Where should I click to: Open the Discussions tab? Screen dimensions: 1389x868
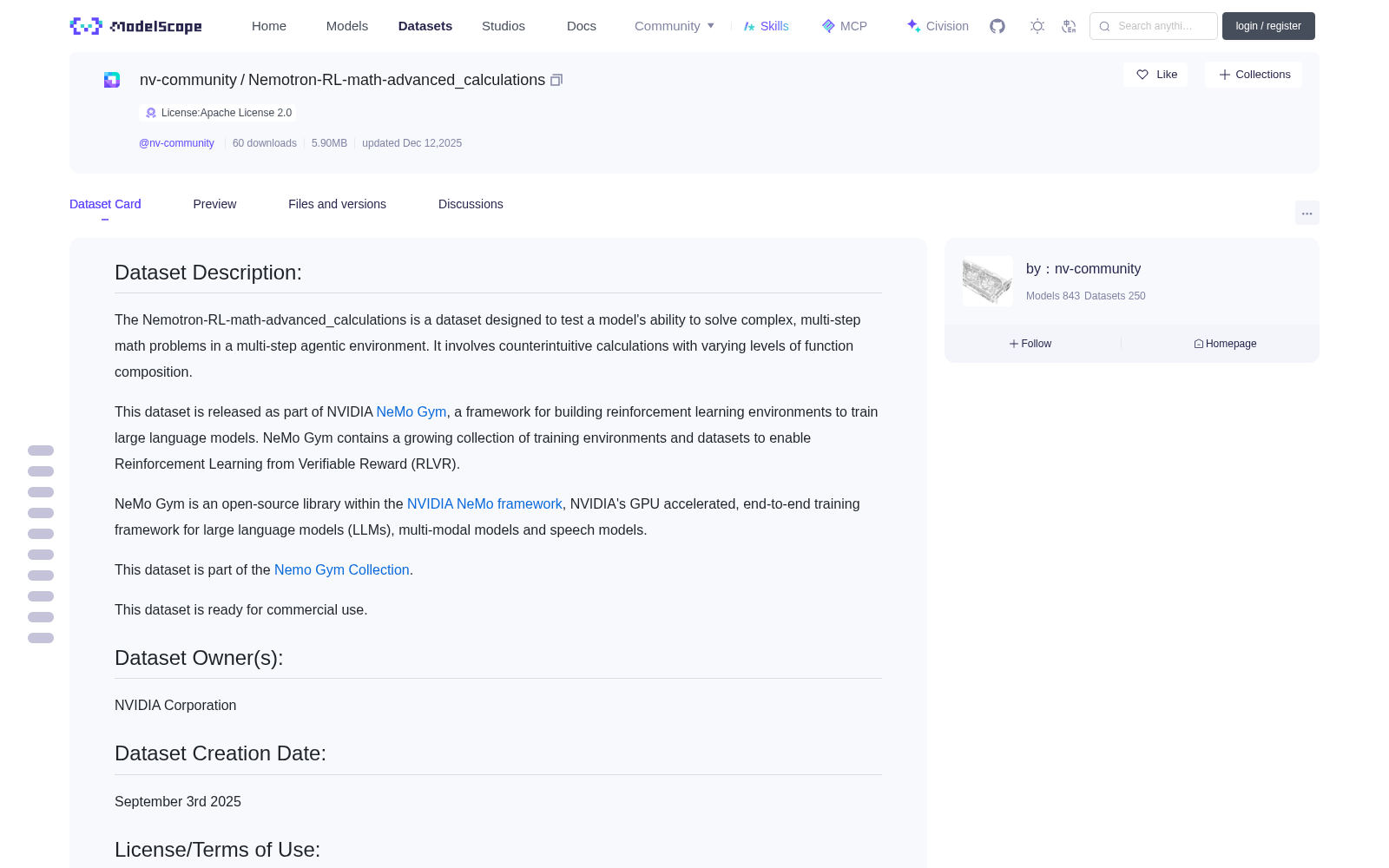471,204
